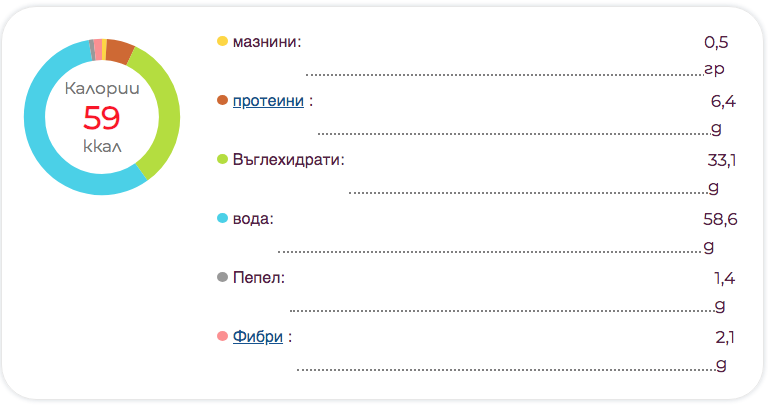Image resolution: width=768 pixels, height=406 pixels.
Task: Select the Пепел label
Action: point(258,277)
